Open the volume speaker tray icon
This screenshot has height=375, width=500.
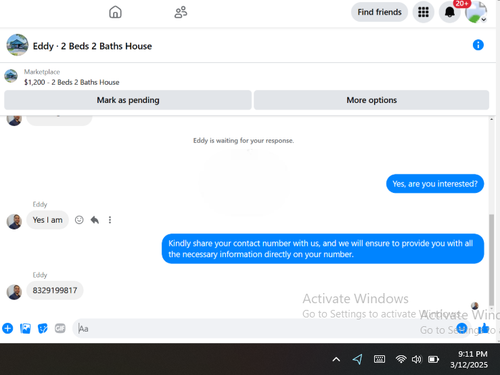point(417,359)
